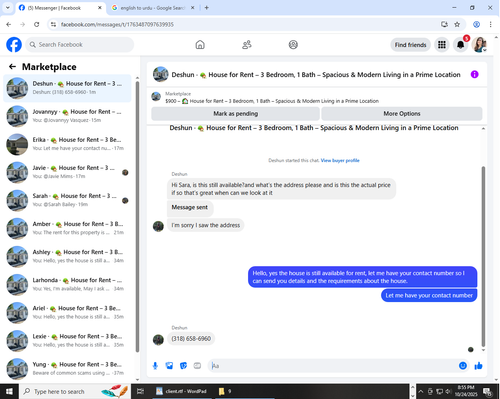Open the account profile picture menu
Image resolution: width=500 pixels, height=399 pixels.
pos(479,45)
